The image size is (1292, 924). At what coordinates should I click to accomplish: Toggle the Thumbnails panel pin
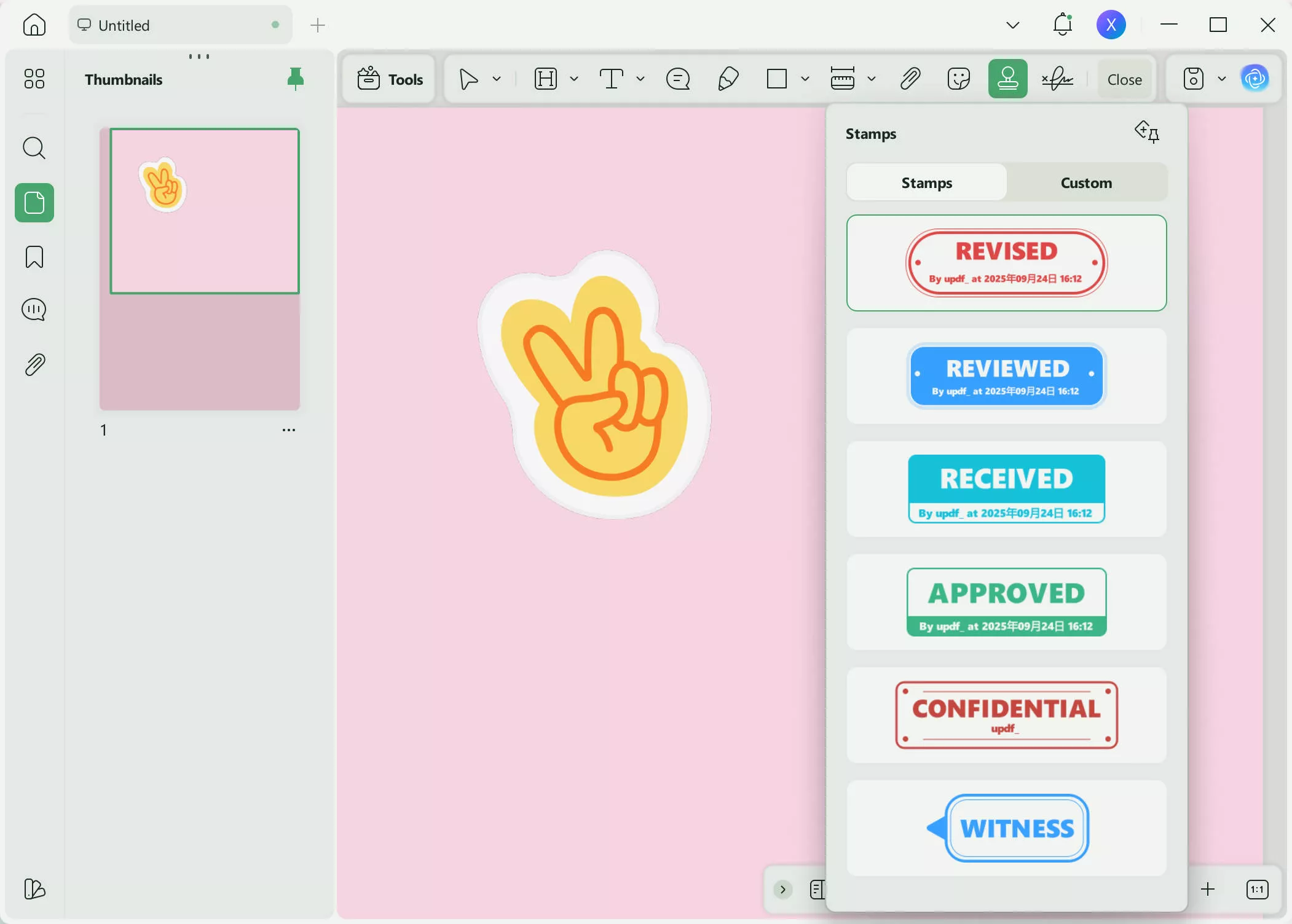point(296,79)
